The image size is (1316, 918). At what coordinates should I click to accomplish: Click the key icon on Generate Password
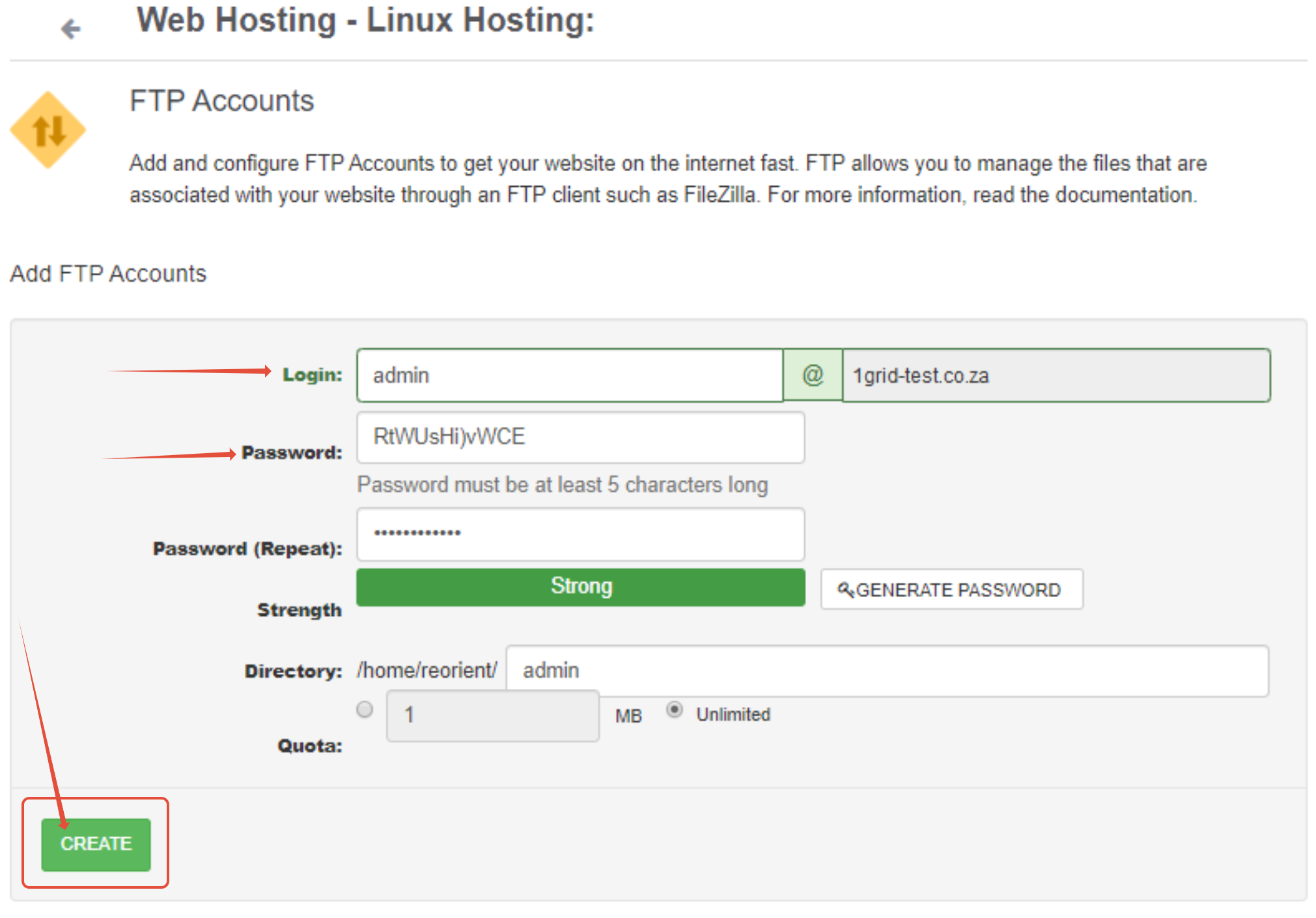pyautogui.click(x=845, y=589)
